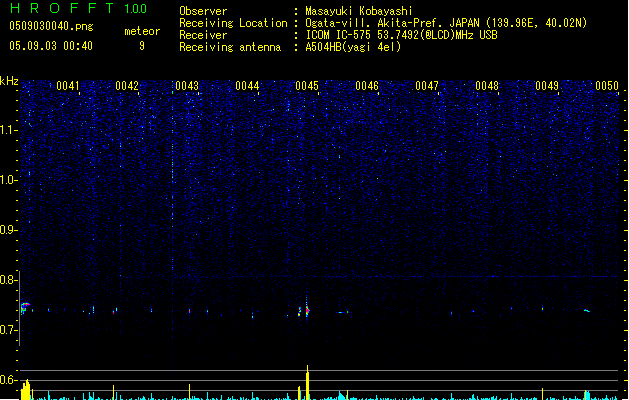
Task: Click the ICOM IC-575 receiver text
Action: [x=401, y=35]
